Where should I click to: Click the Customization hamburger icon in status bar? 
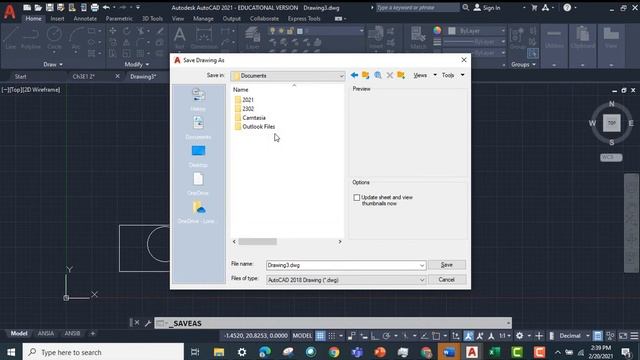coord(634,336)
